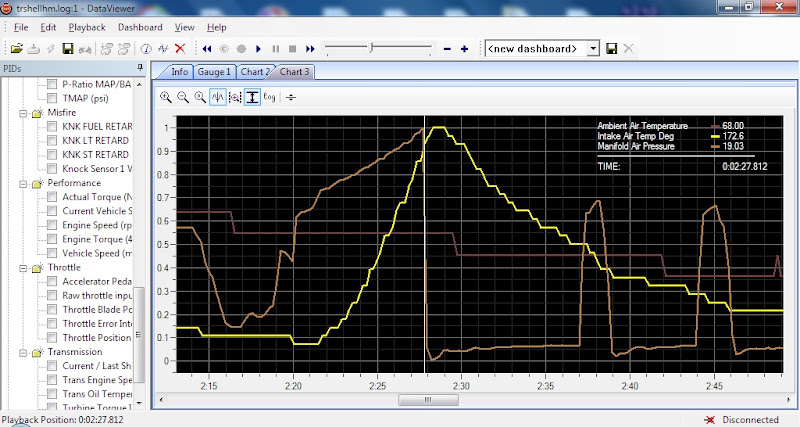800x427 pixels.
Task: Open the new dashboard dropdown
Action: pos(592,48)
